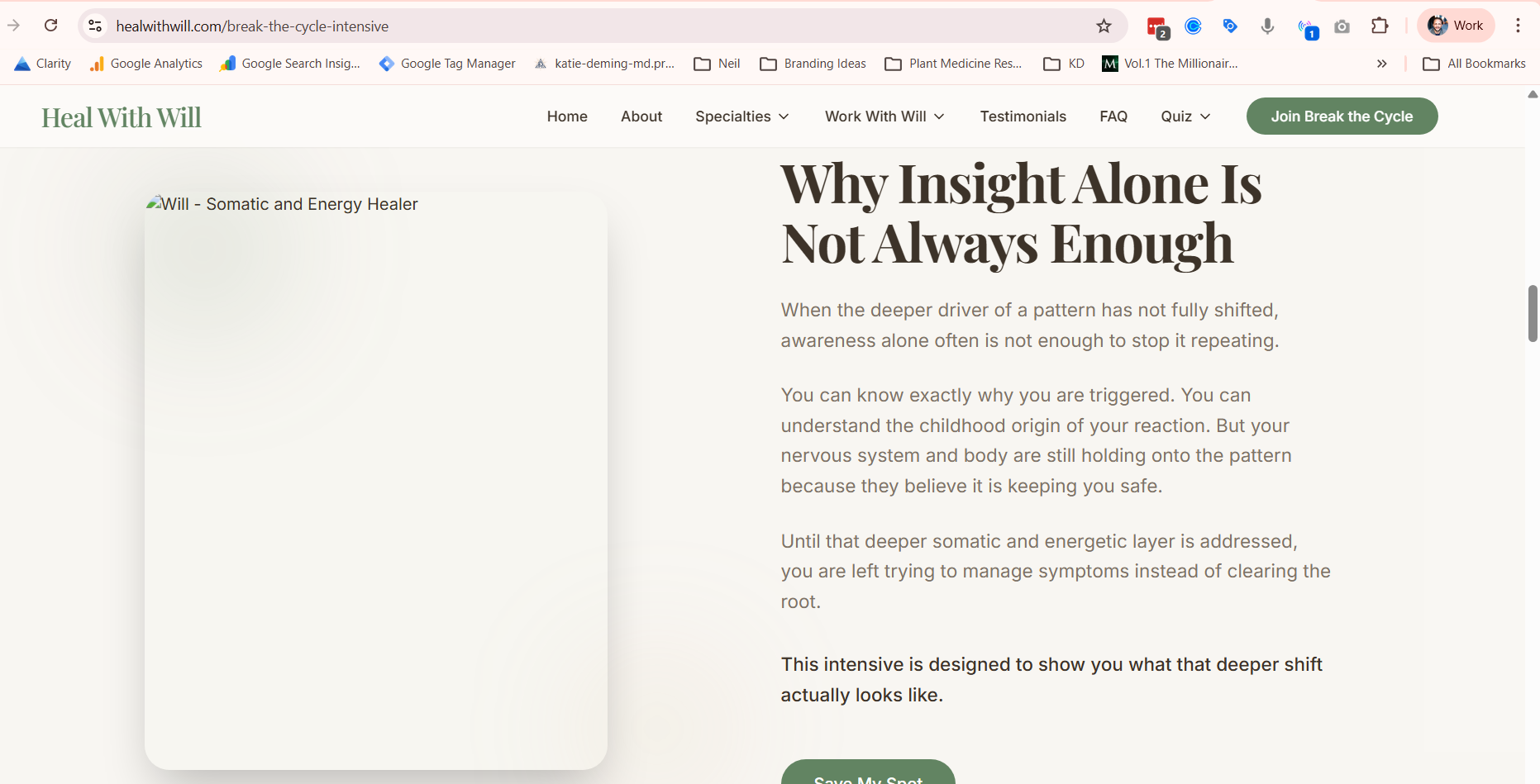Screen dimensions: 1540x784
Task: Reload the page with the refresh icon
Action: [51, 26]
